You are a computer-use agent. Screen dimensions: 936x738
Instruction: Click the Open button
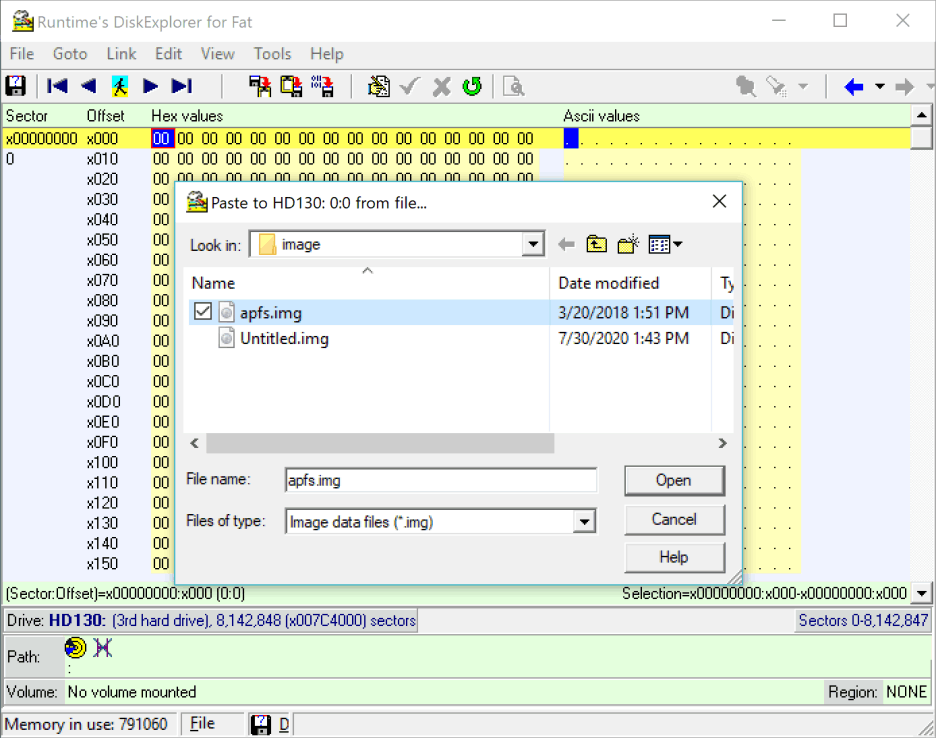pos(673,480)
